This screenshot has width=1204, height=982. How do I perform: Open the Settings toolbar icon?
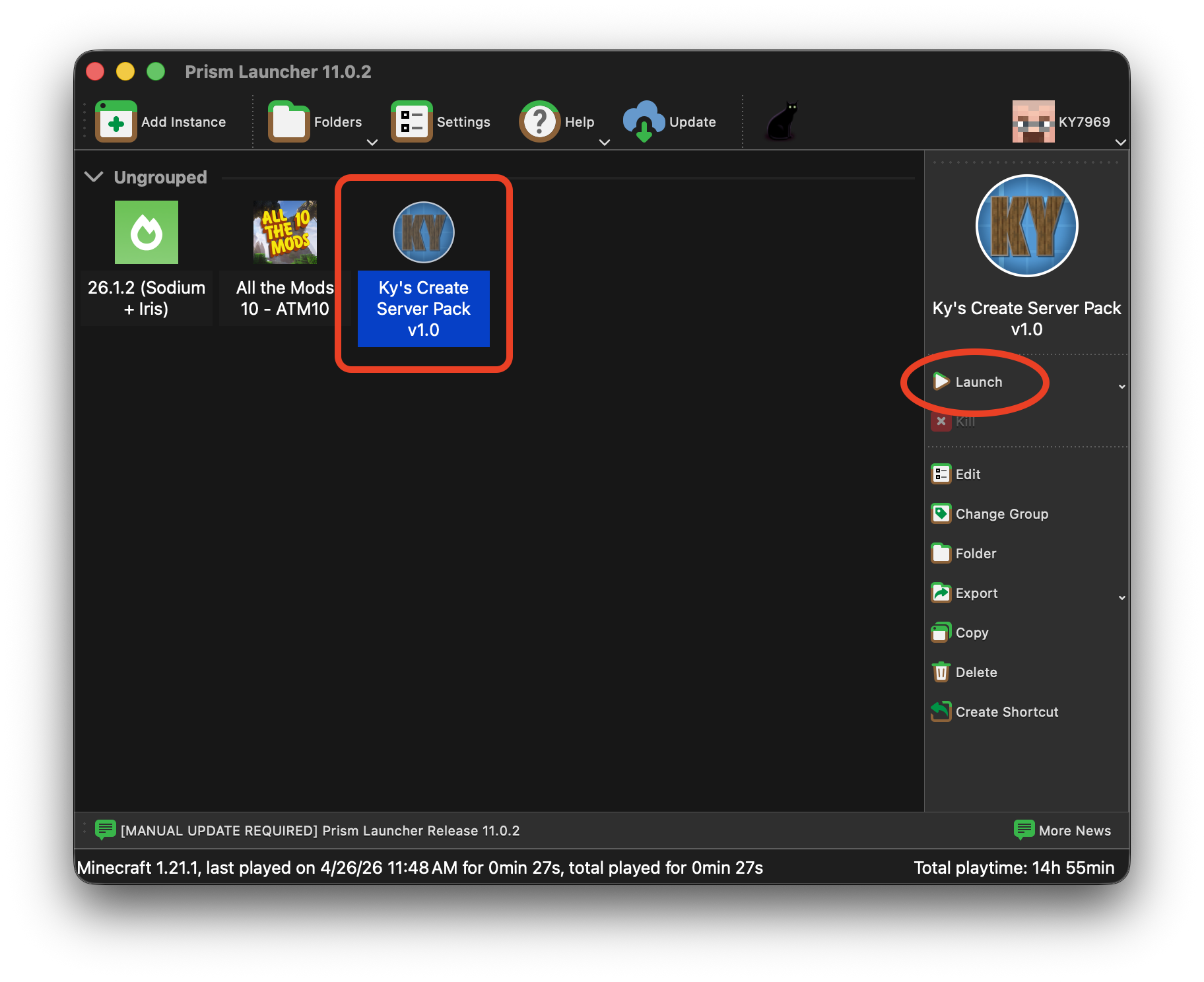[411, 122]
